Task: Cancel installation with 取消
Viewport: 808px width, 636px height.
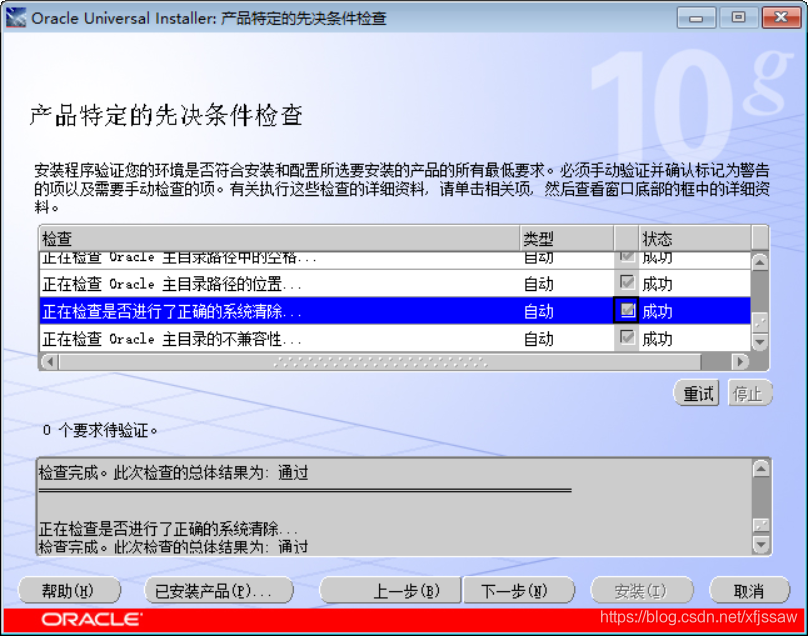Action: [x=749, y=591]
